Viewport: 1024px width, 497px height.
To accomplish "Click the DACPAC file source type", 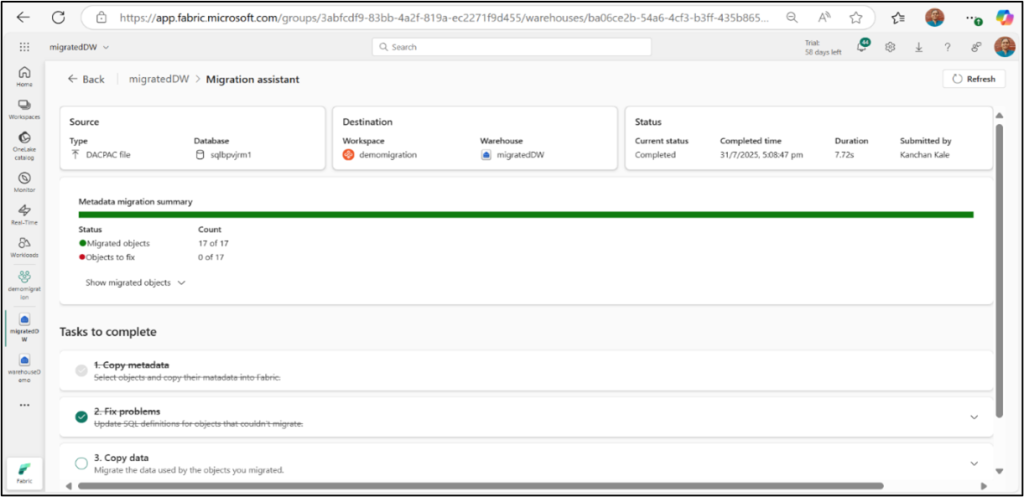I will pos(101,155).
